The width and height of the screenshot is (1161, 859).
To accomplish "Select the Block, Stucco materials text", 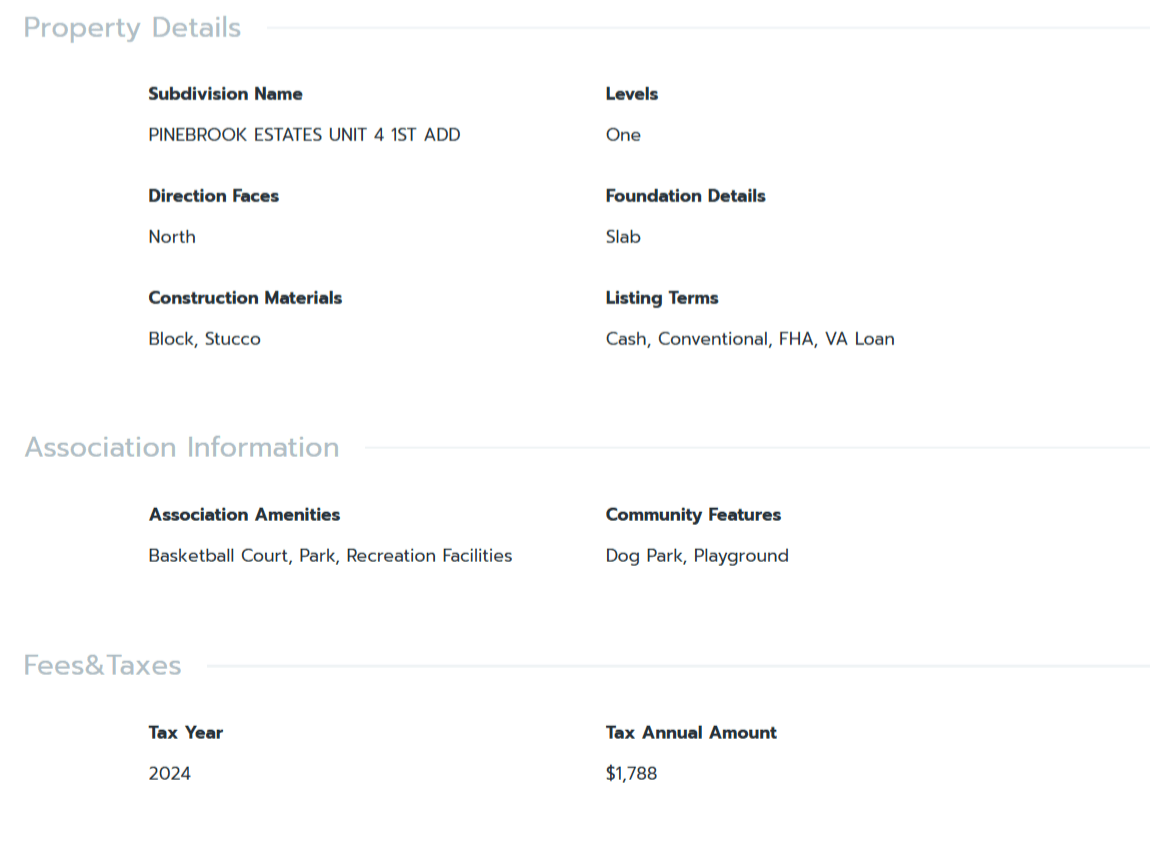I will coord(204,339).
